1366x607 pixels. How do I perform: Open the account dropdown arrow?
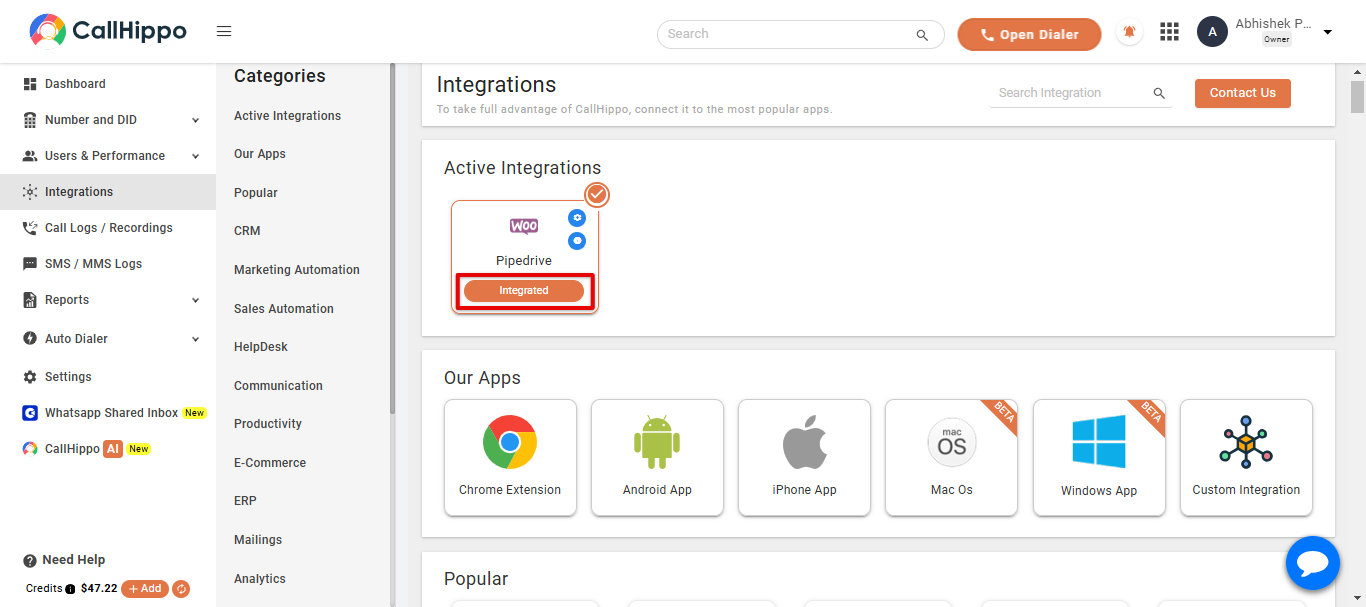click(x=1328, y=33)
